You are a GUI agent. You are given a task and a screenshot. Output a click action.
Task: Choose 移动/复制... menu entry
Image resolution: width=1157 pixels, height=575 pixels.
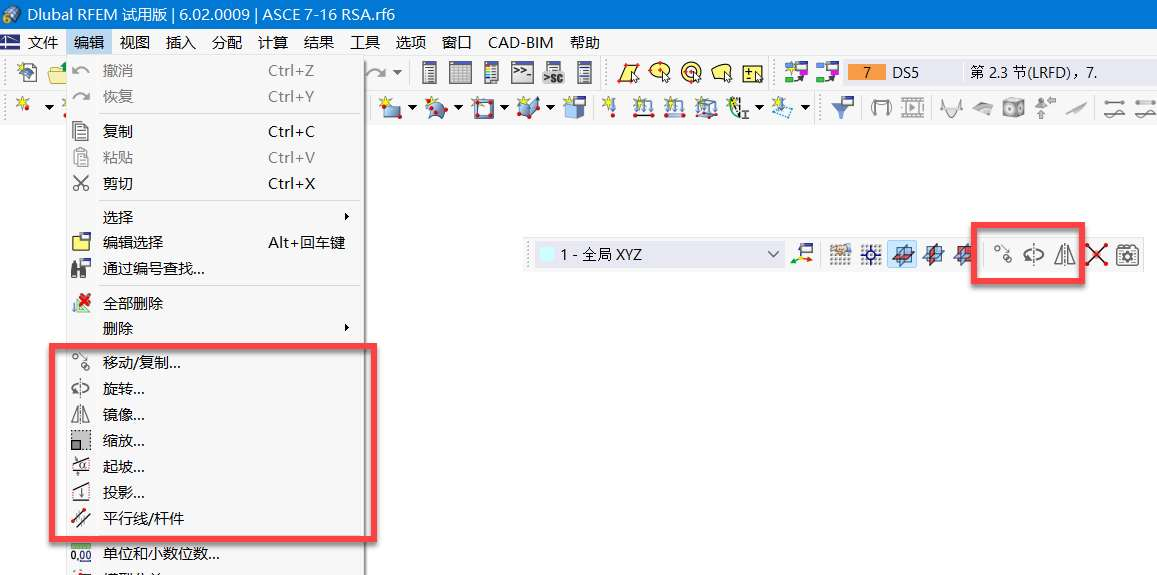click(215, 363)
